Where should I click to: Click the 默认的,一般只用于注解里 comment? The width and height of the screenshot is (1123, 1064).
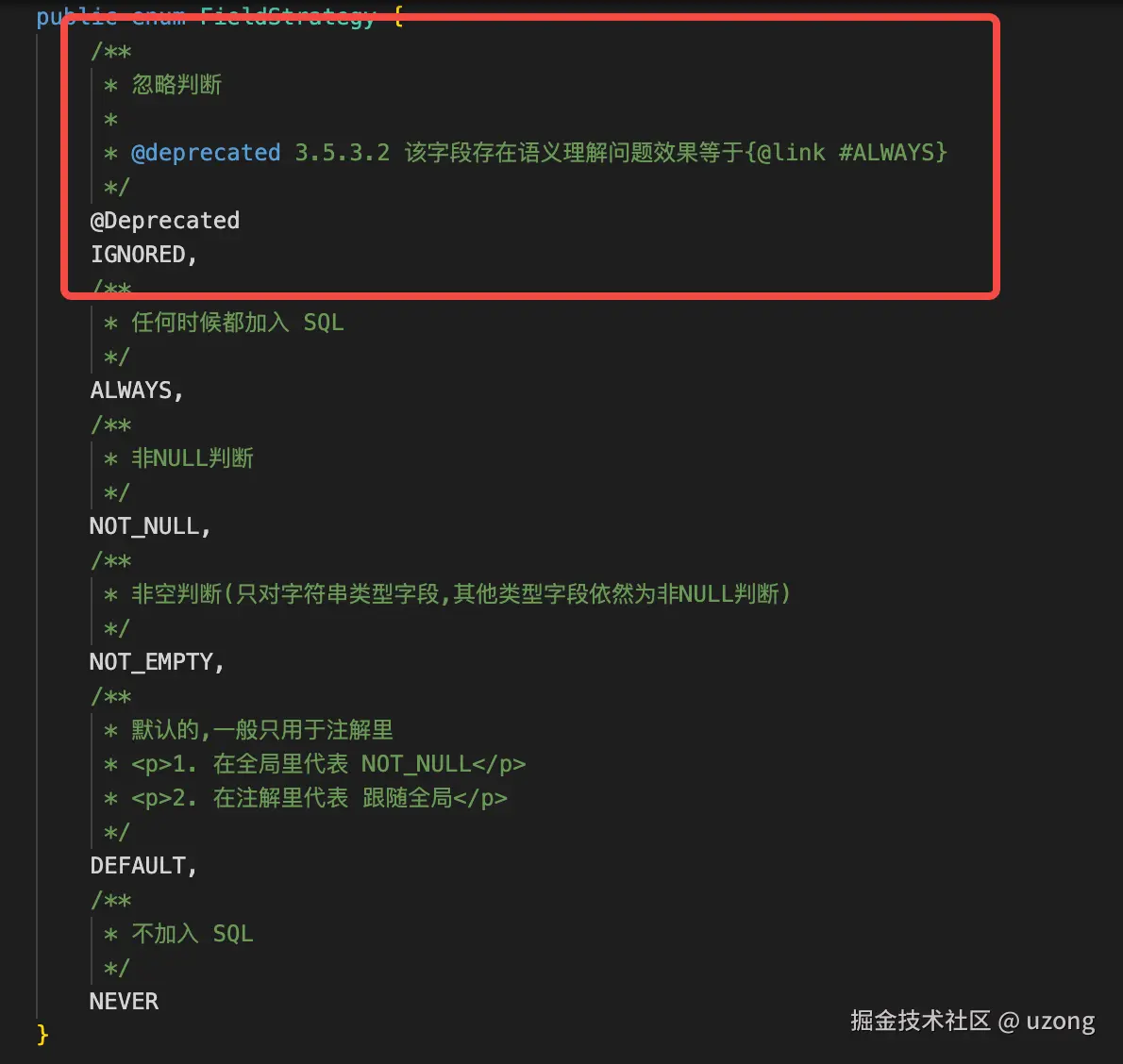pos(261,730)
